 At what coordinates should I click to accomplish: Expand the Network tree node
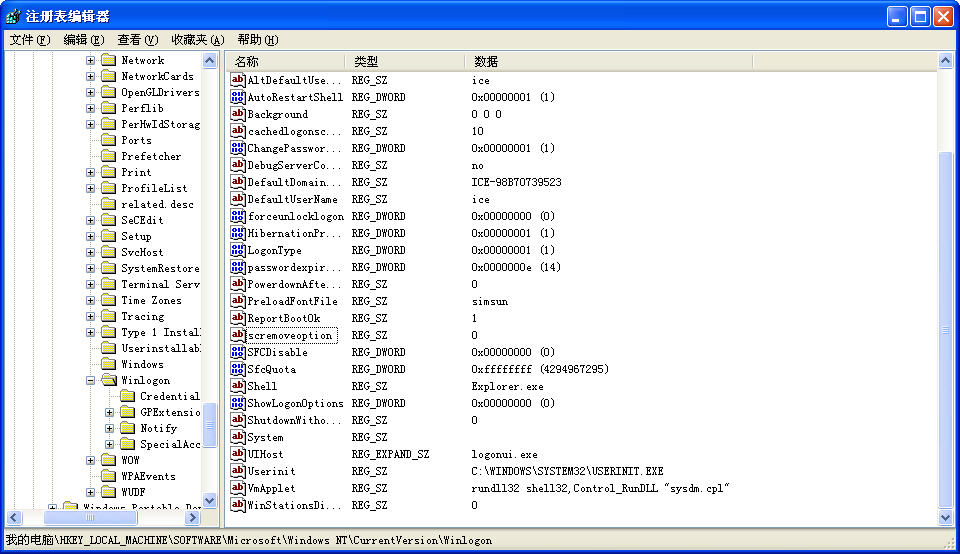point(91,60)
